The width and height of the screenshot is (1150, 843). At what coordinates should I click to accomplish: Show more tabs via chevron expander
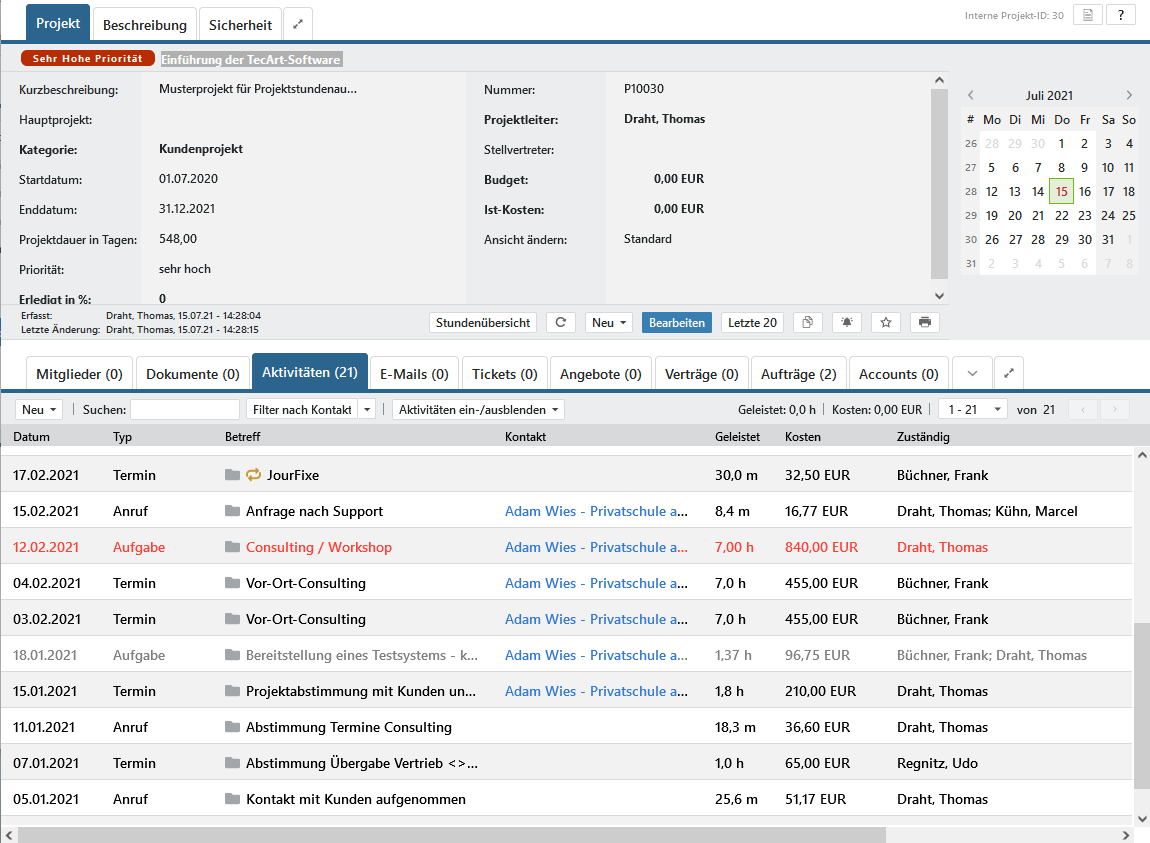tap(973, 373)
